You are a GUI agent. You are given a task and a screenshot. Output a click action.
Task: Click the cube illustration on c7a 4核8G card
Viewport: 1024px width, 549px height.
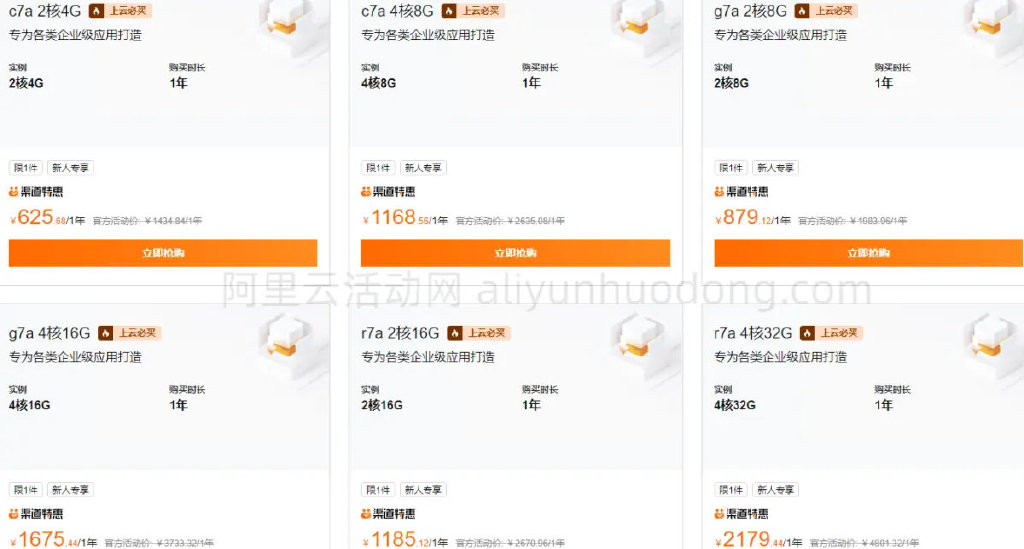[640, 25]
